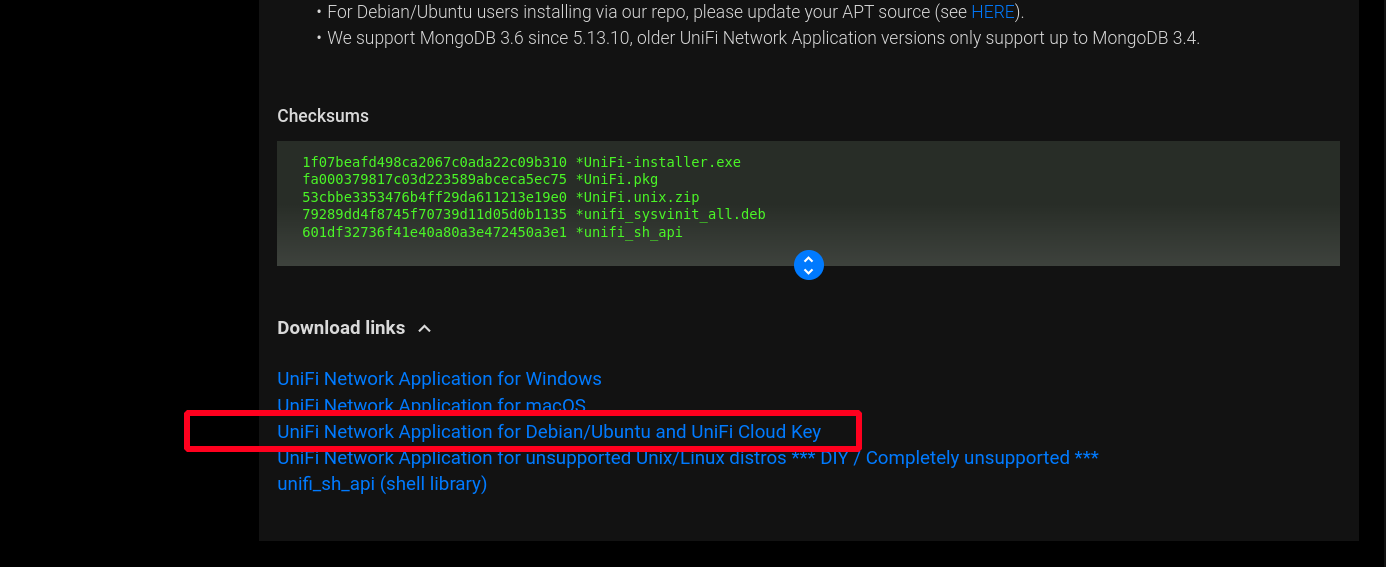1386x567 pixels.
Task: Collapse the Download links chevron
Action: (x=424, y=328)
